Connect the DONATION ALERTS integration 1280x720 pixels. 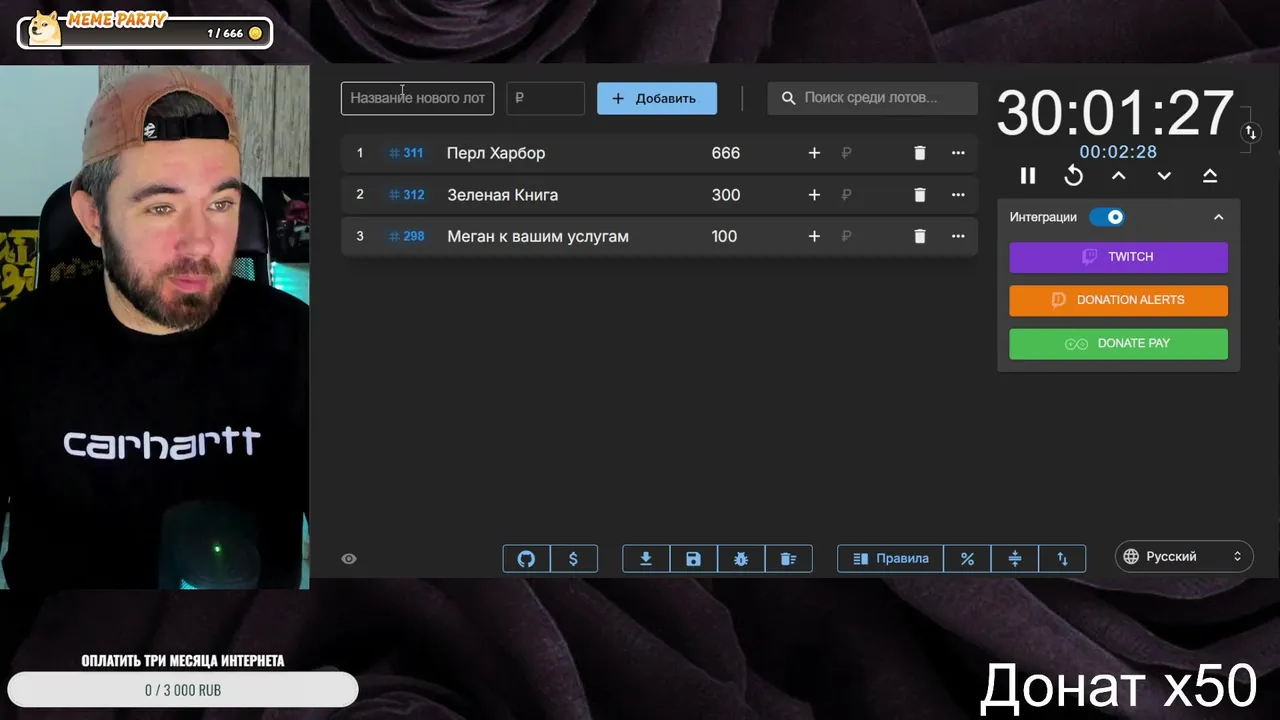1118,300
